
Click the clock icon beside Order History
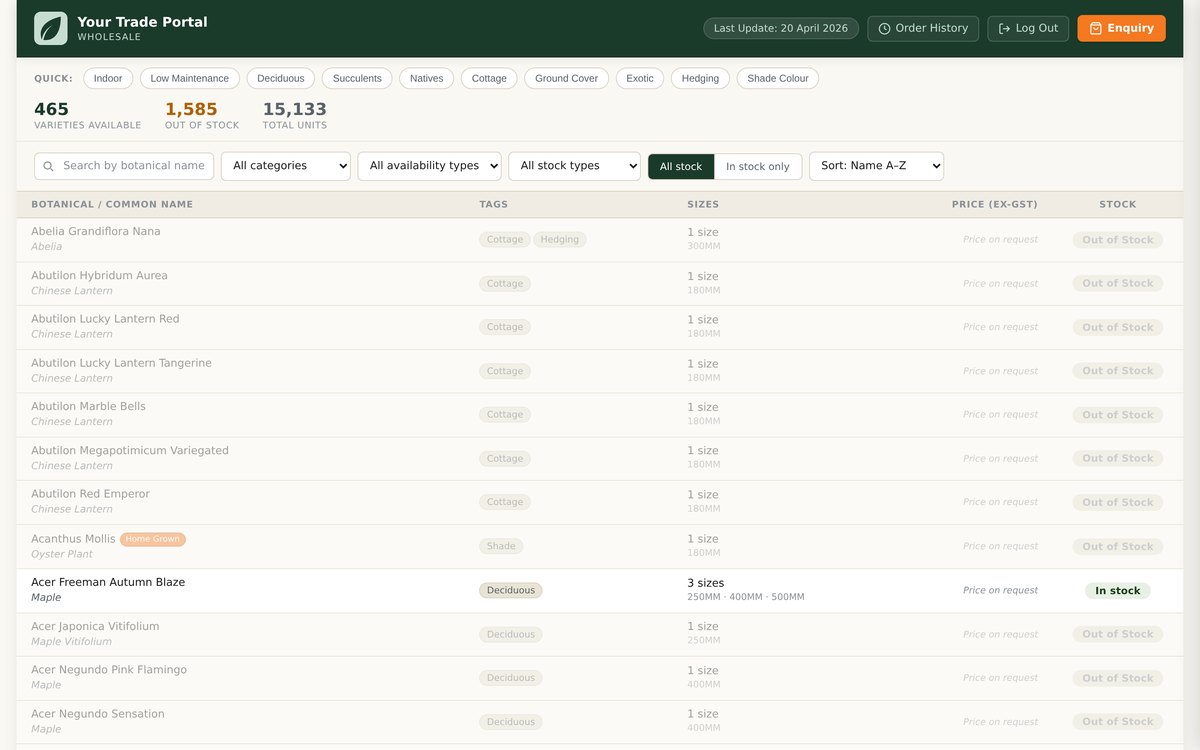882,28
